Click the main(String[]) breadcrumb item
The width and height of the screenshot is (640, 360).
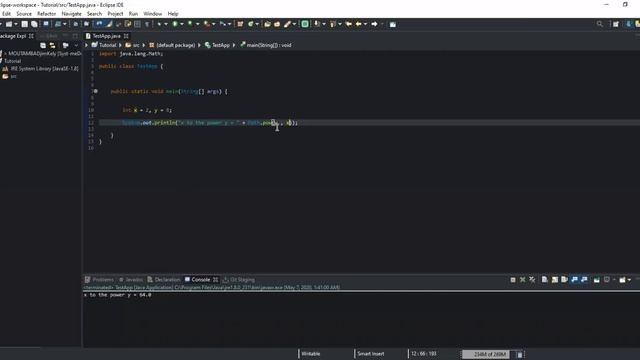coord(265,45)
